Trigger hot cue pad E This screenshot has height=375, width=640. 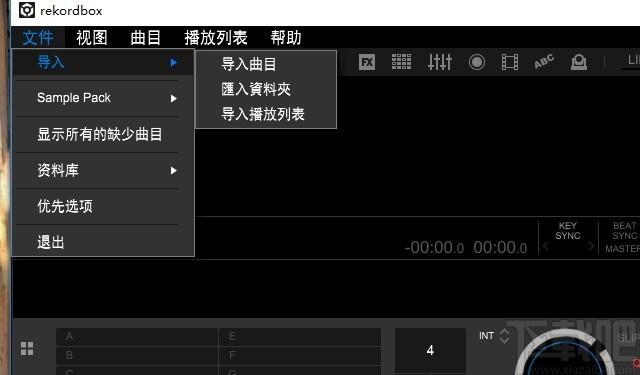pos(300,337)
